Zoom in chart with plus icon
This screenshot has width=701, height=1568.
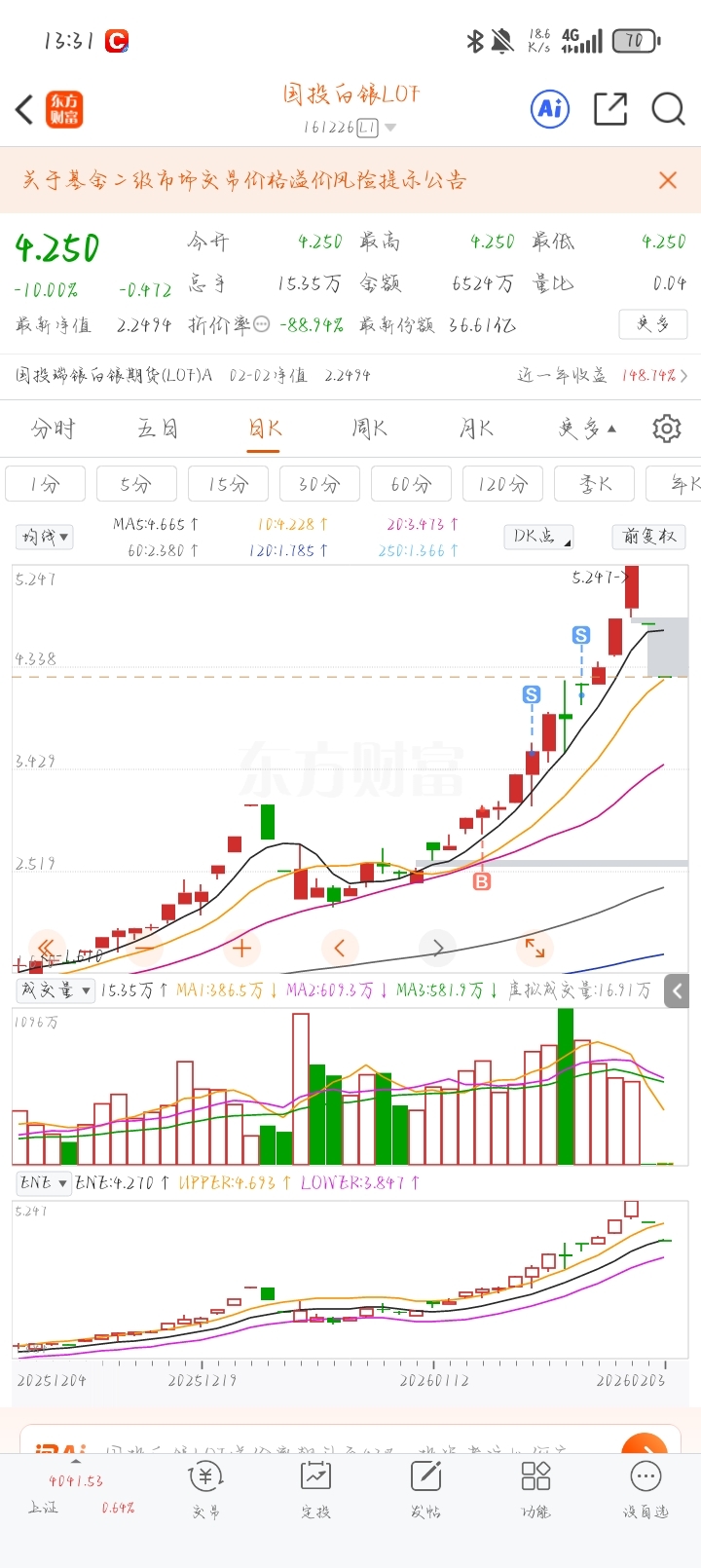pyautogui.click(x=242, y=948)
